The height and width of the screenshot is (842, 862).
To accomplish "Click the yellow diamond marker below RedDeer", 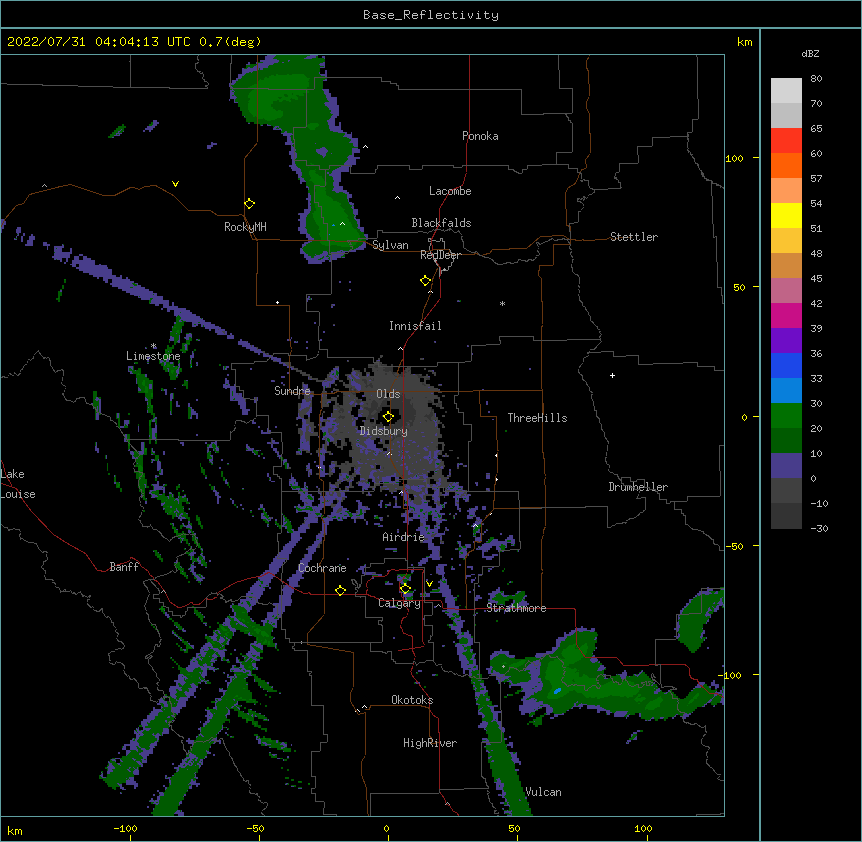I will tap(426, 281).
